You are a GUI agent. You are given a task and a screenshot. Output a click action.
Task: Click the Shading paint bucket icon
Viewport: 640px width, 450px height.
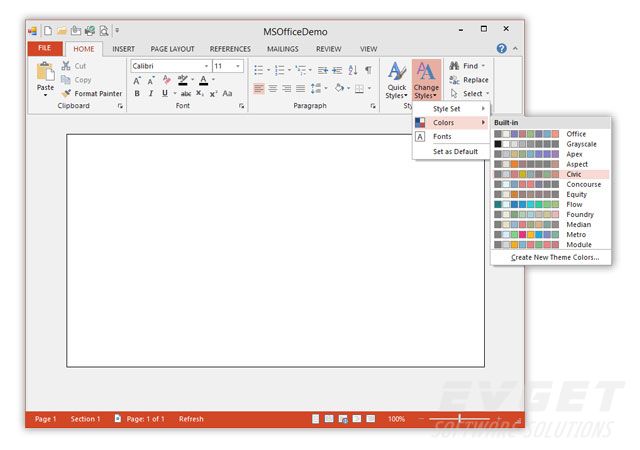(x=339, y=88)
